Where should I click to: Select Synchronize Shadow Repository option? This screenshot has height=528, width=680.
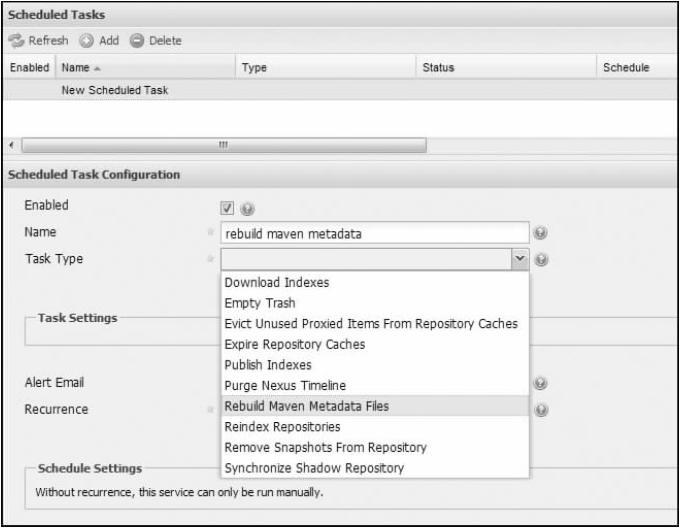[314, 467]
